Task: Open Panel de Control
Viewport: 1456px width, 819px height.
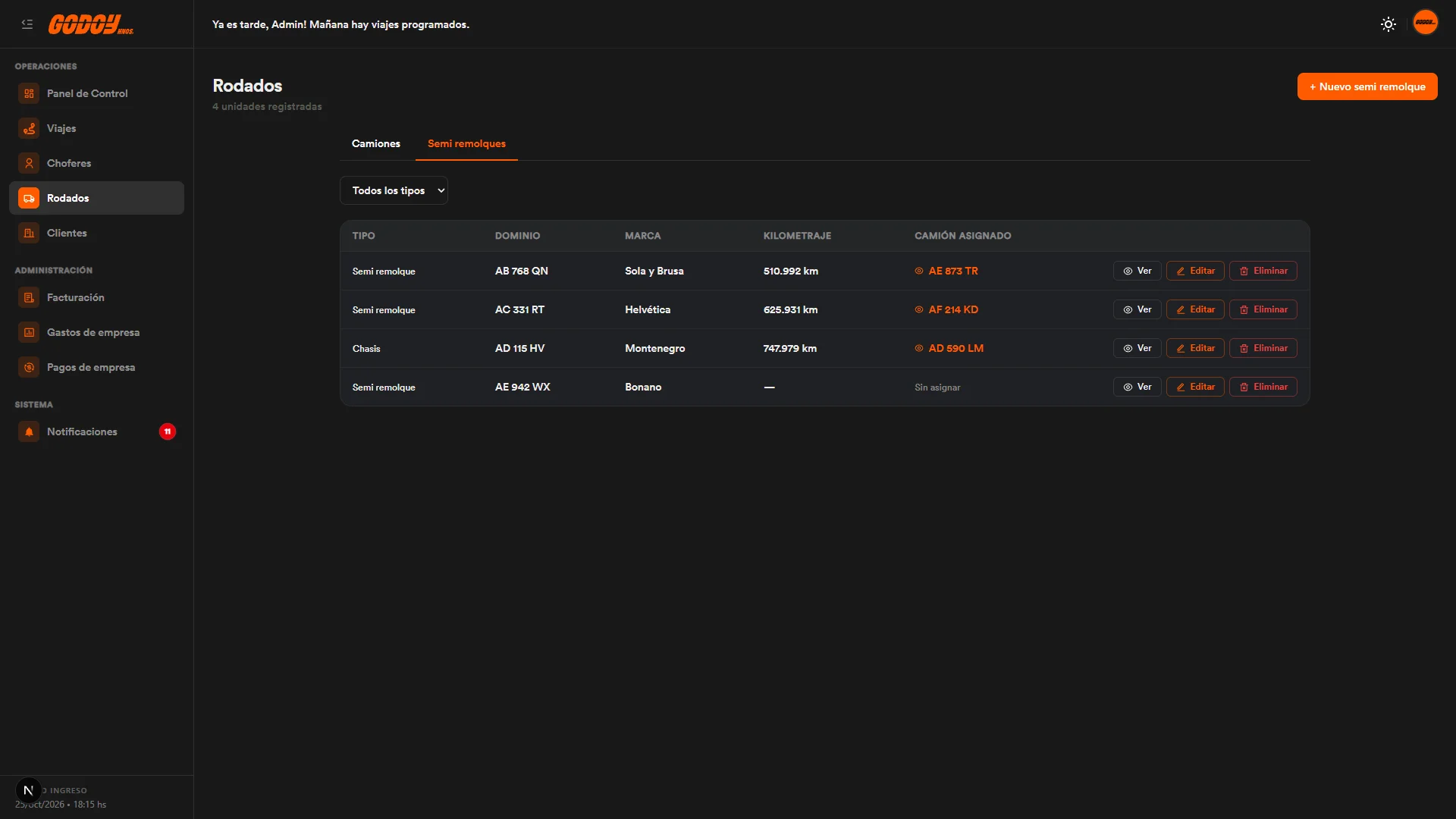Action: [x=96, y=93]
